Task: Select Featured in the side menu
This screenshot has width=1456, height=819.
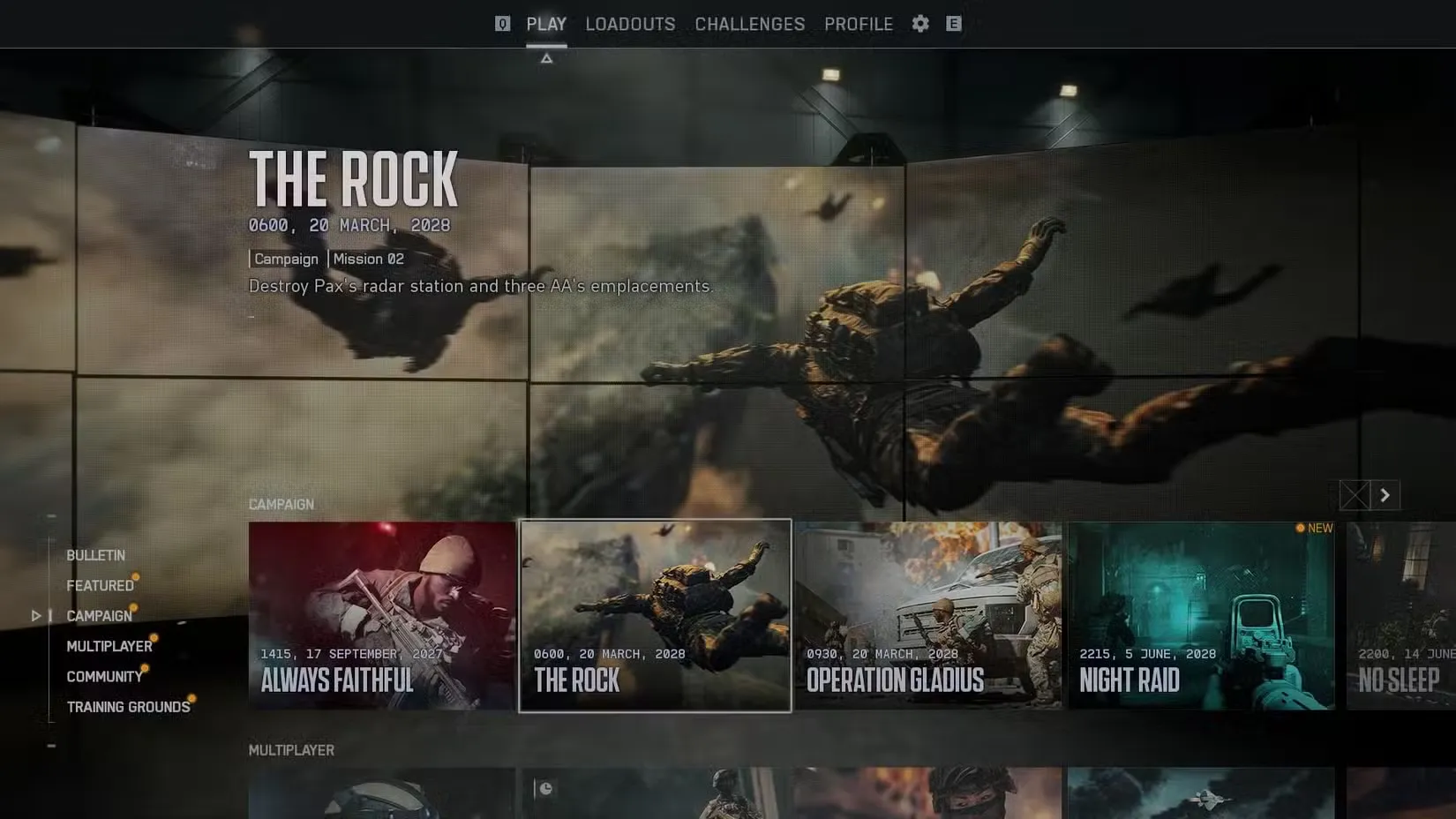Action: [x=100, y=586]
